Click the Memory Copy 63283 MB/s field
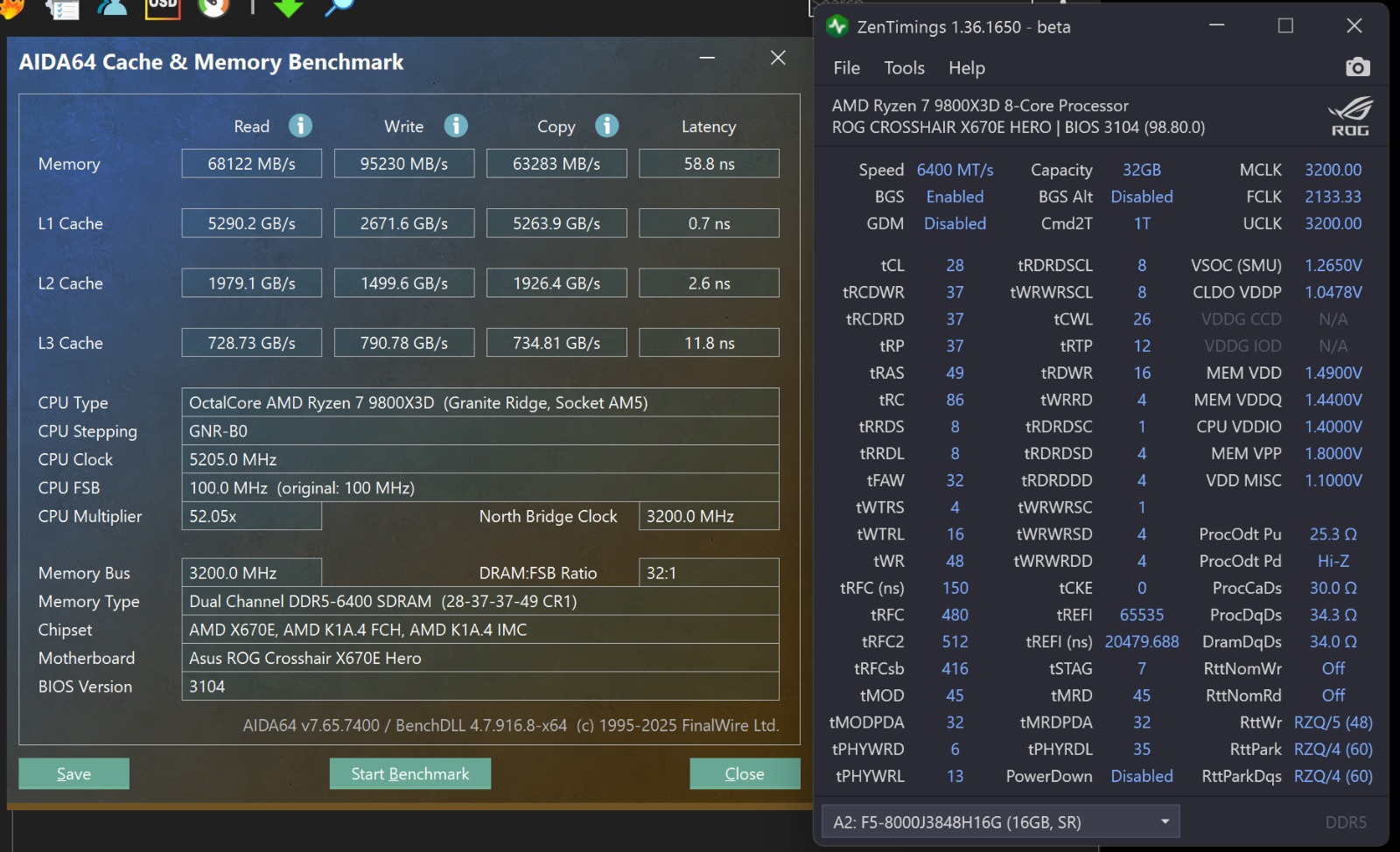1400x852 pixels. (556, 164)
